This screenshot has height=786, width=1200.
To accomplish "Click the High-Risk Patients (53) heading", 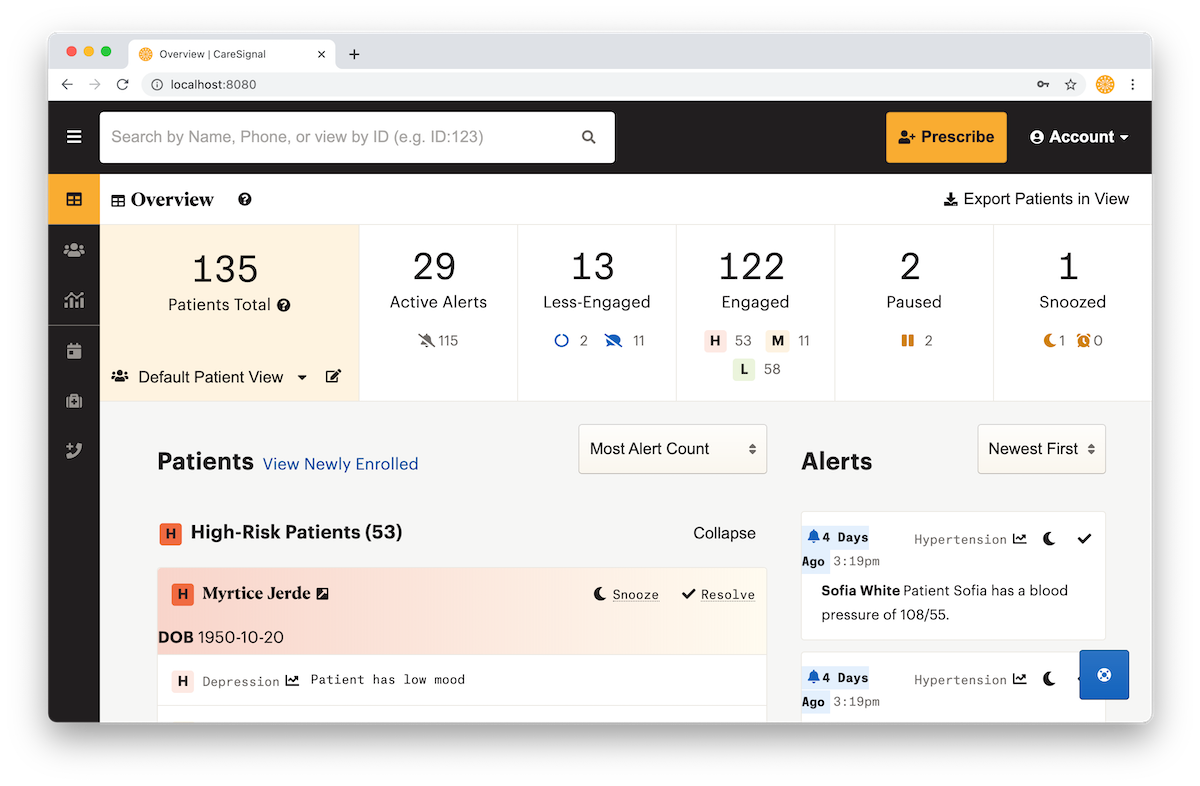I will 296,532.
